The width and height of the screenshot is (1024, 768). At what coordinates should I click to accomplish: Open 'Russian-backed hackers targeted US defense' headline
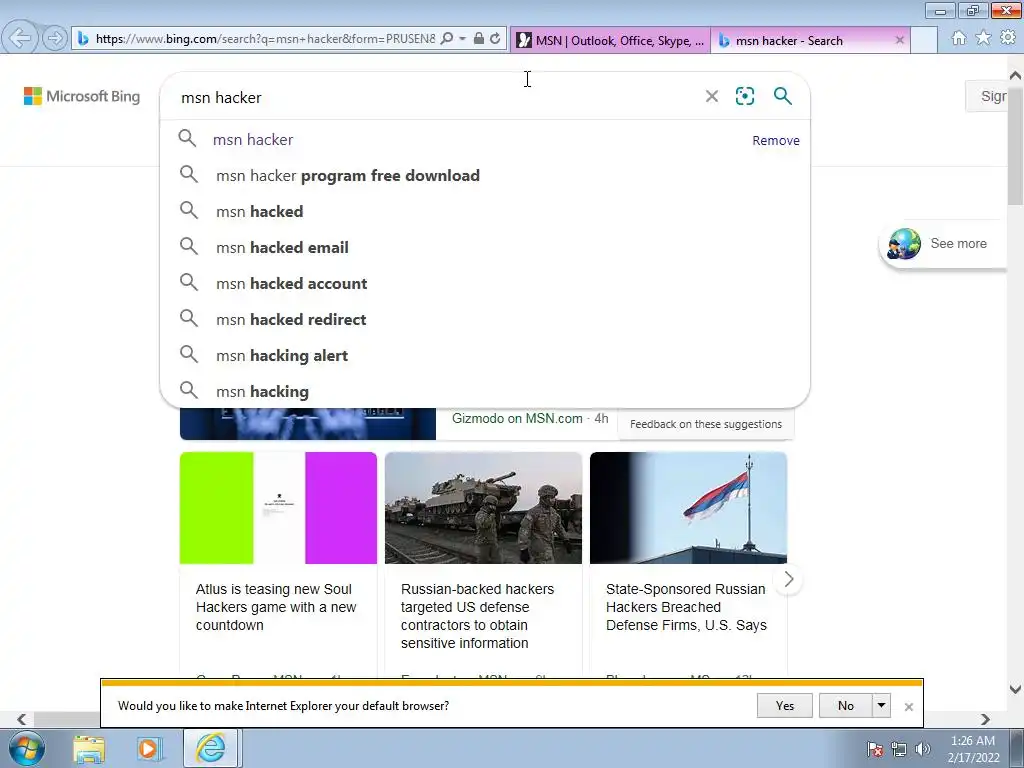coord(477,616)
